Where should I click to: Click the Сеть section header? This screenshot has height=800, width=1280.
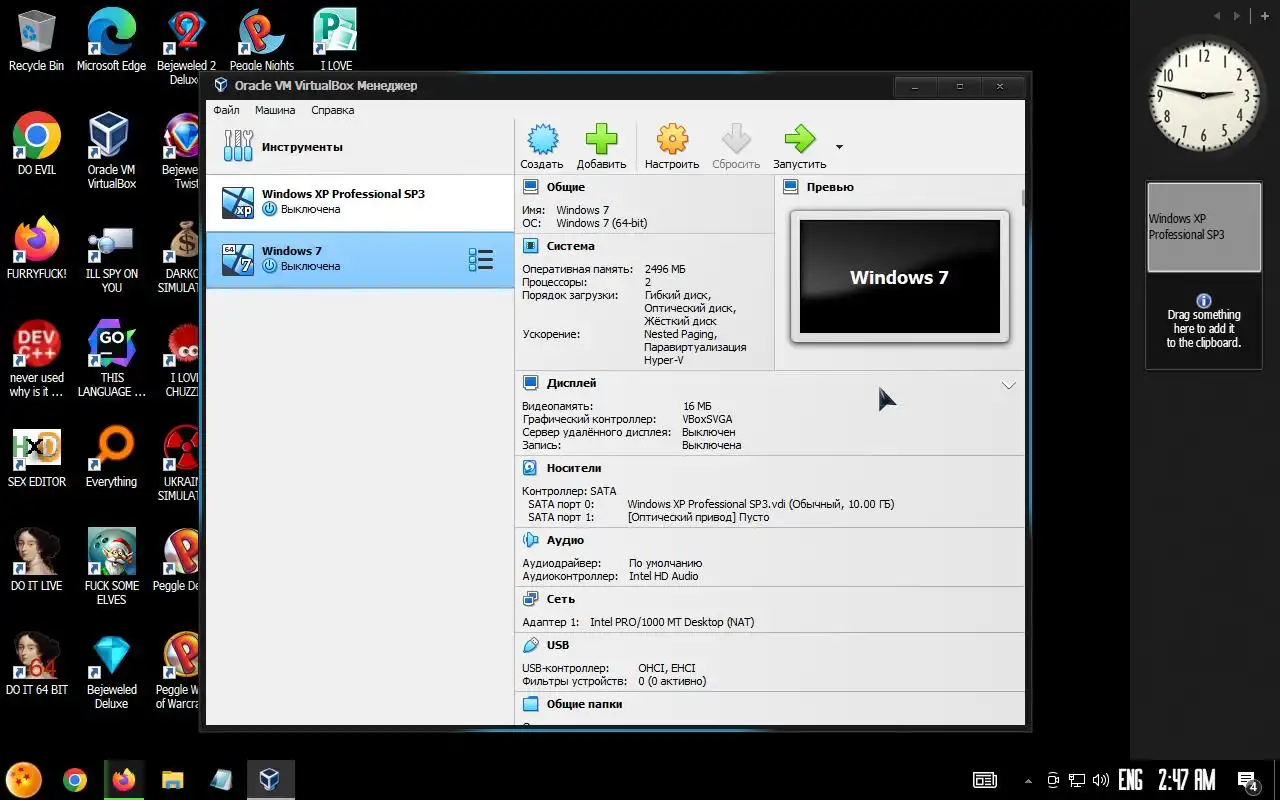click(561, 599)
